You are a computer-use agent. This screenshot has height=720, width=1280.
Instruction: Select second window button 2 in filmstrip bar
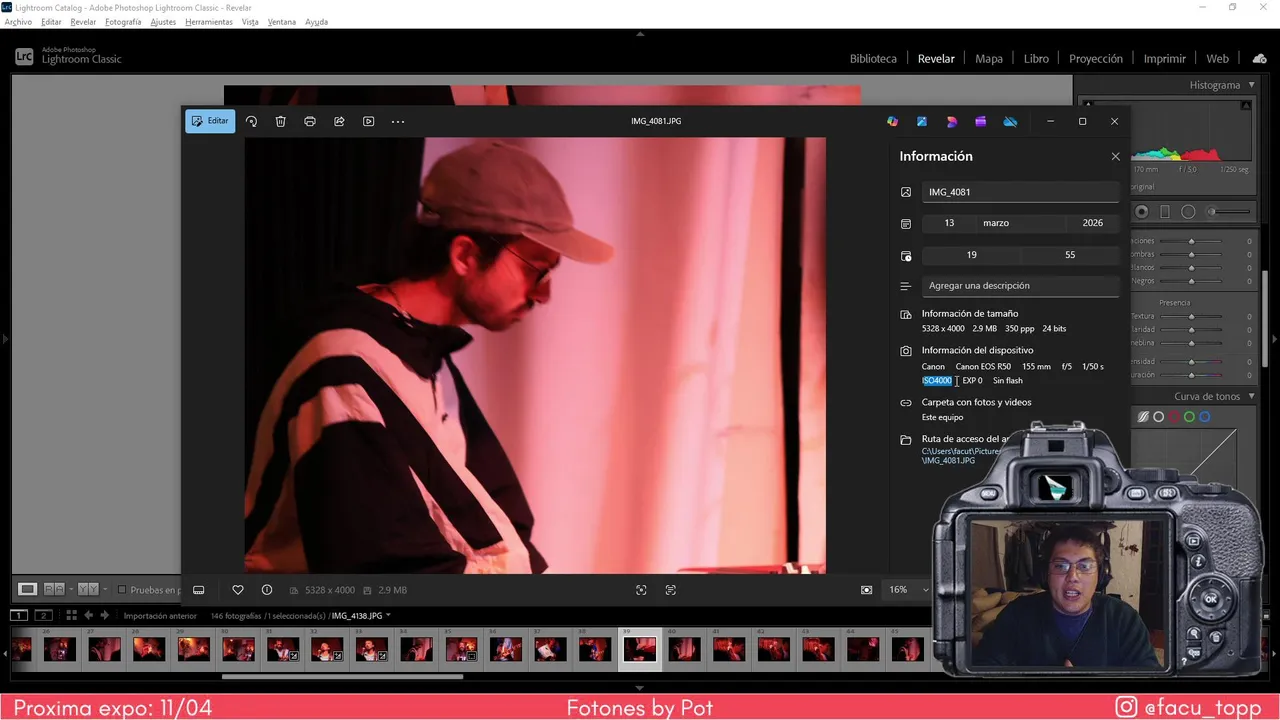43,615
